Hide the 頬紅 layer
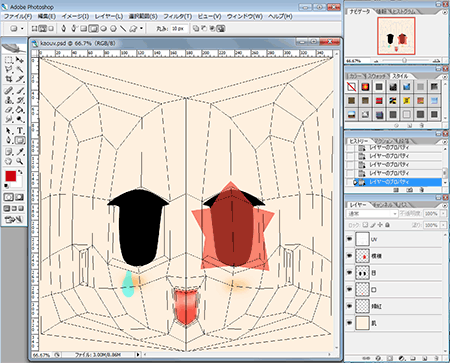450x363 pixels. click(349, 306)
